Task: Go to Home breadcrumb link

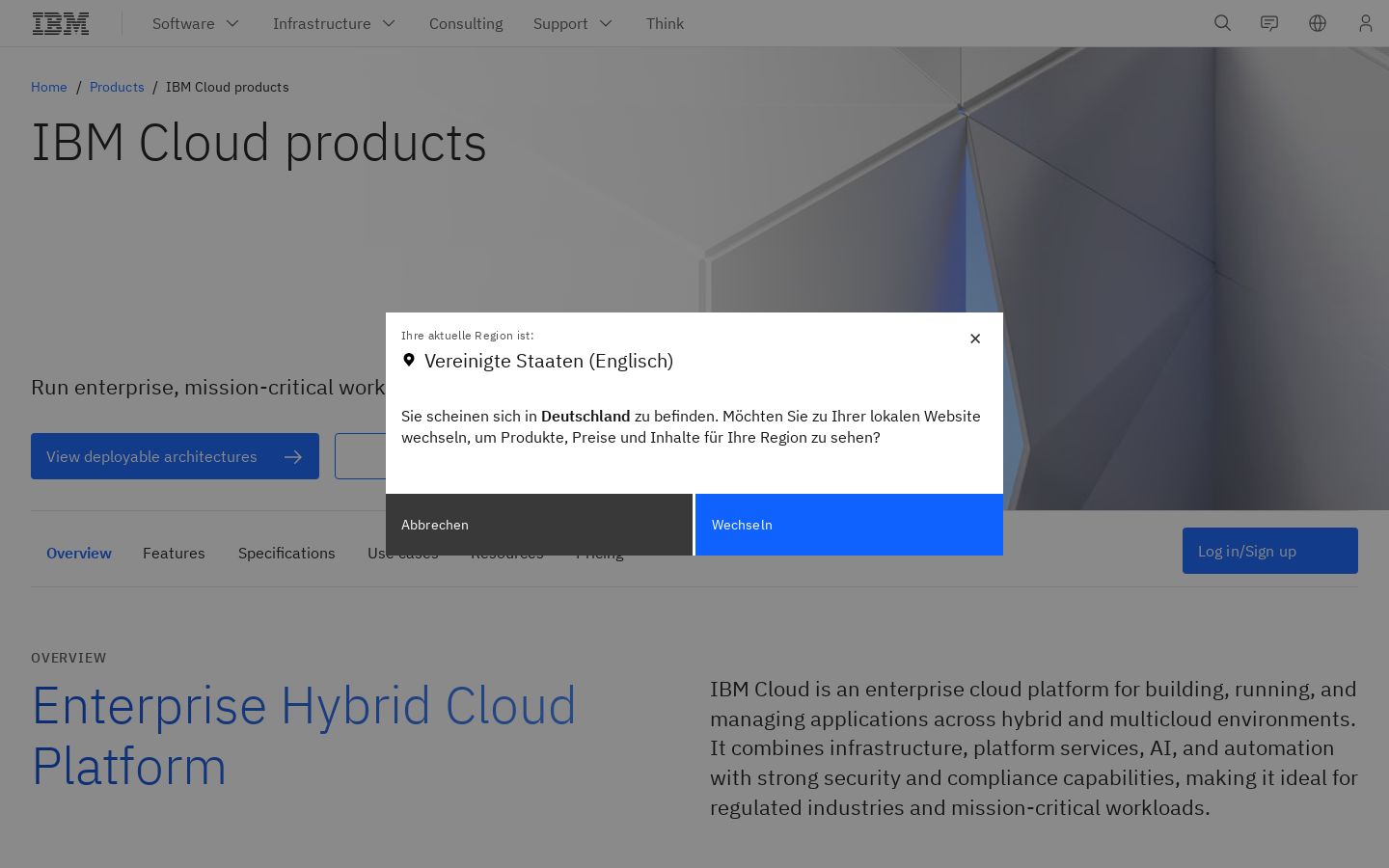Action: click(x=49, y=87)
